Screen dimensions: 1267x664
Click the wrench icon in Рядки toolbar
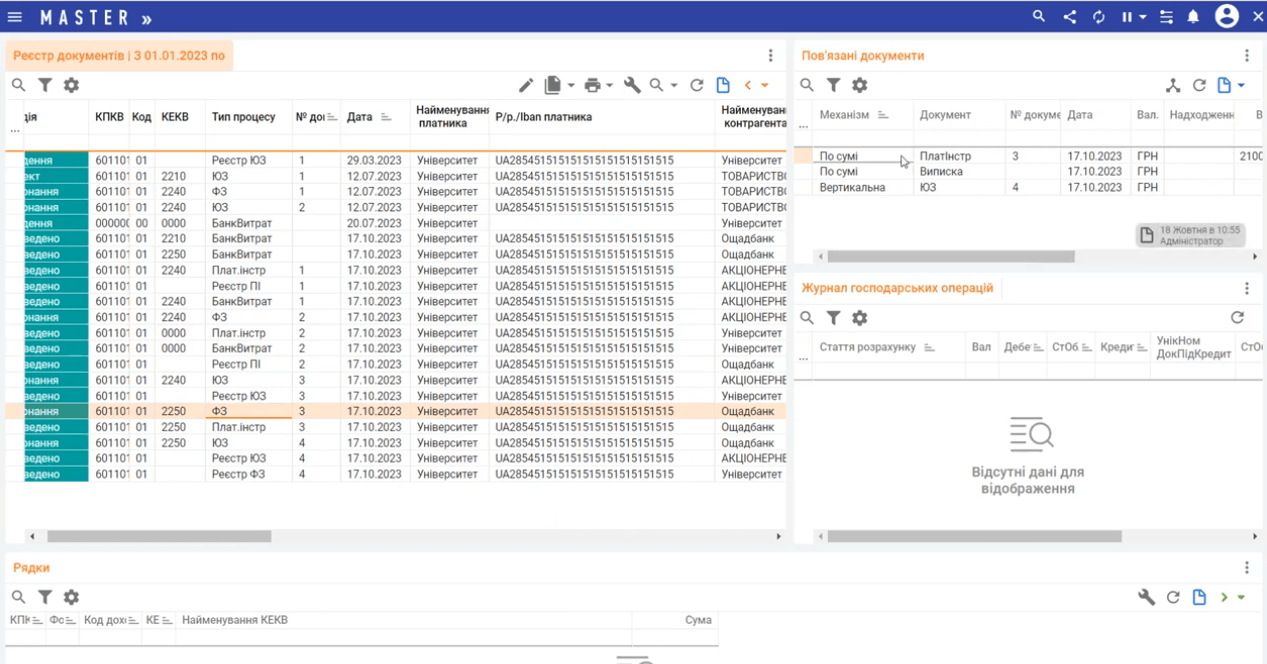point(1147,597)
